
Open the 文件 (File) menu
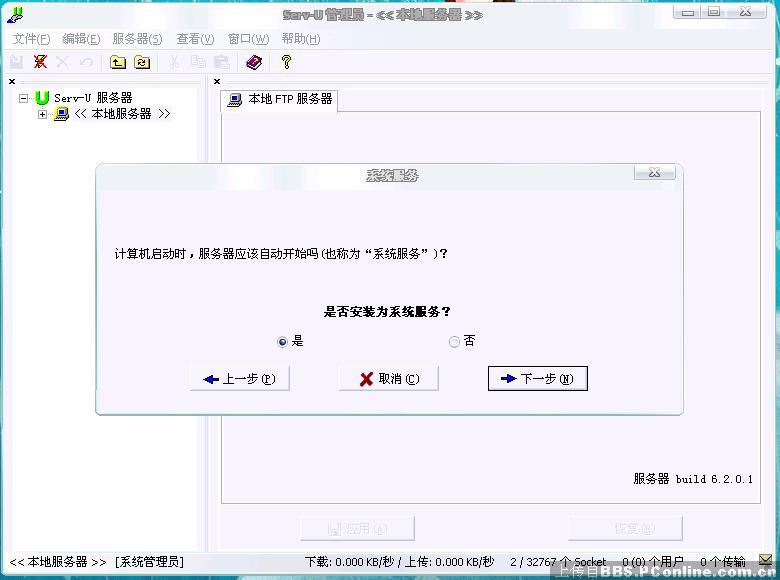[x=31, y=39]
